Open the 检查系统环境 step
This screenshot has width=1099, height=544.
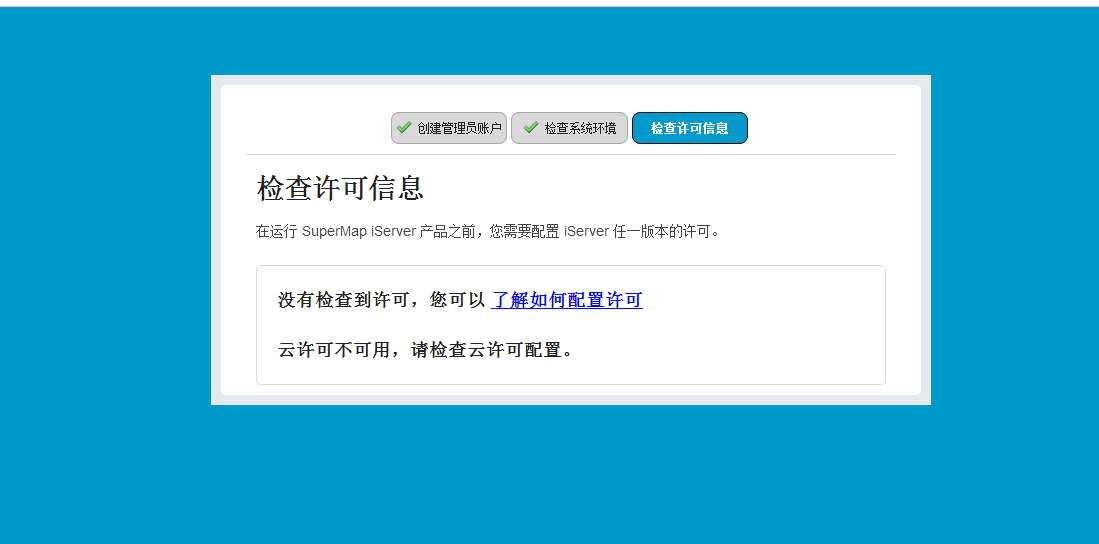tap(569, 128)
